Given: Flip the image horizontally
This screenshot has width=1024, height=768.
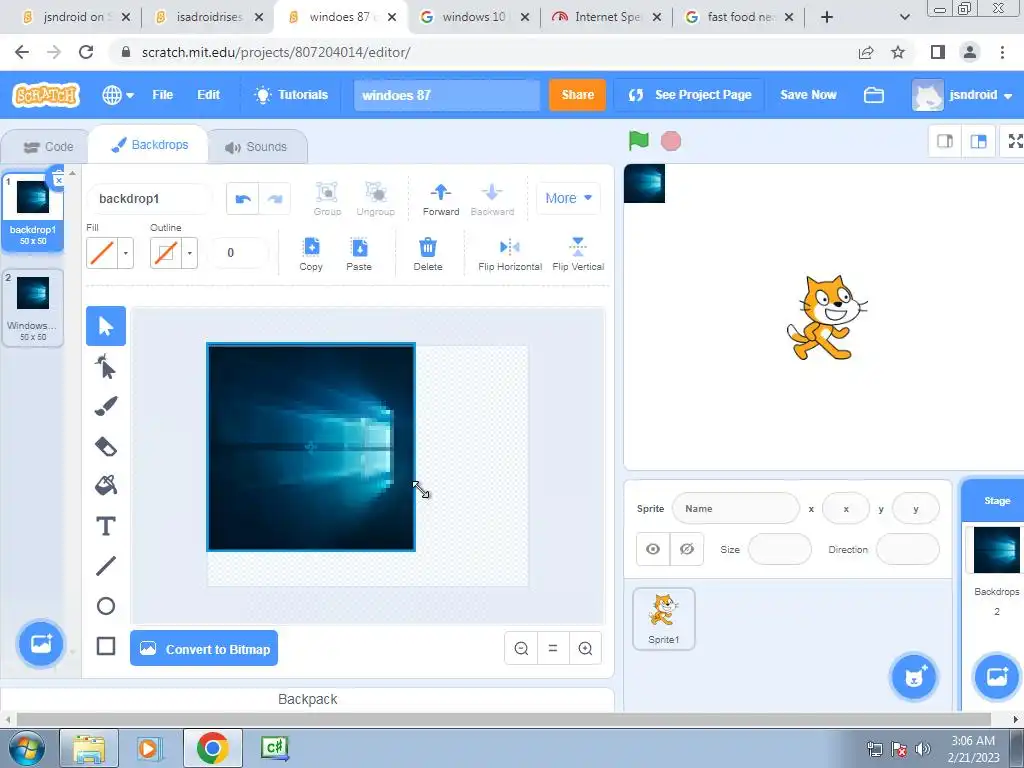Looking at the screenshot, I should point(510,253).
